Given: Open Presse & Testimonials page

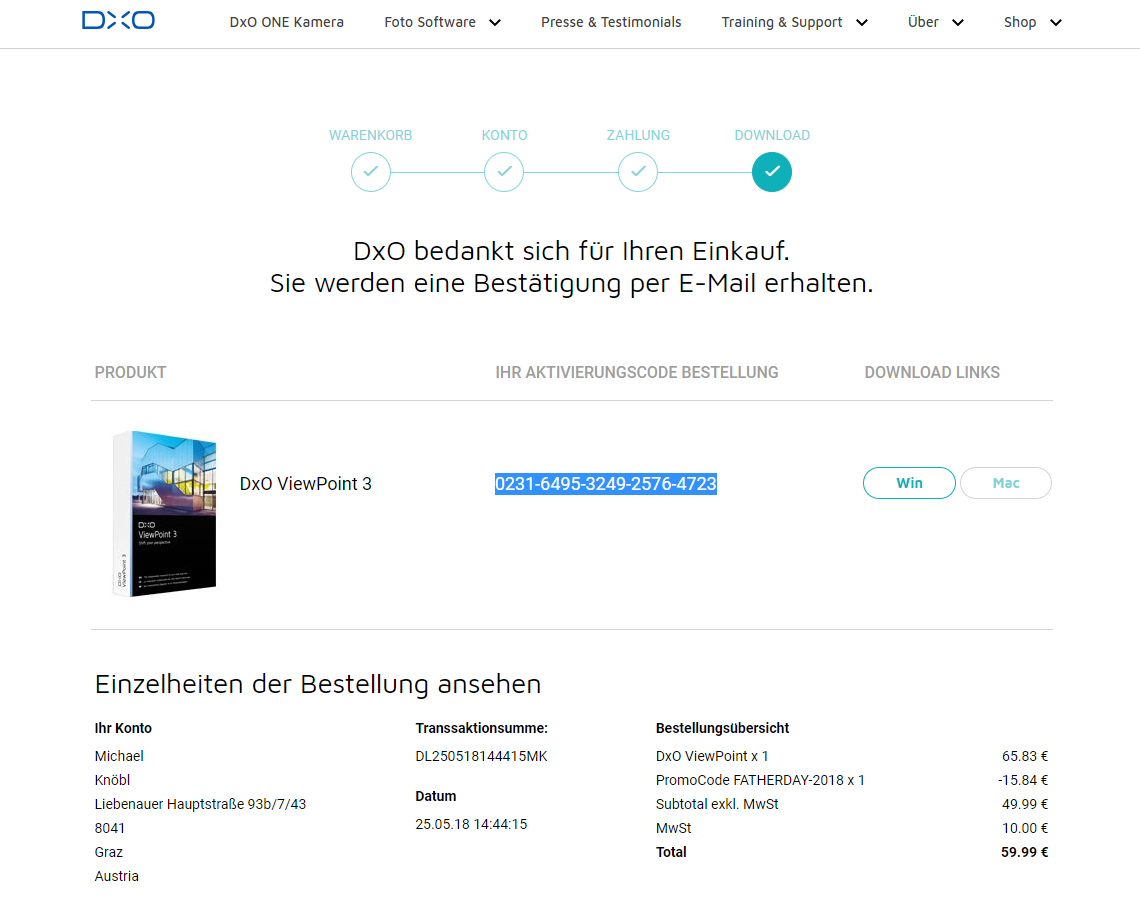Looking at the screenshot, I should click(x=611, y=23).
